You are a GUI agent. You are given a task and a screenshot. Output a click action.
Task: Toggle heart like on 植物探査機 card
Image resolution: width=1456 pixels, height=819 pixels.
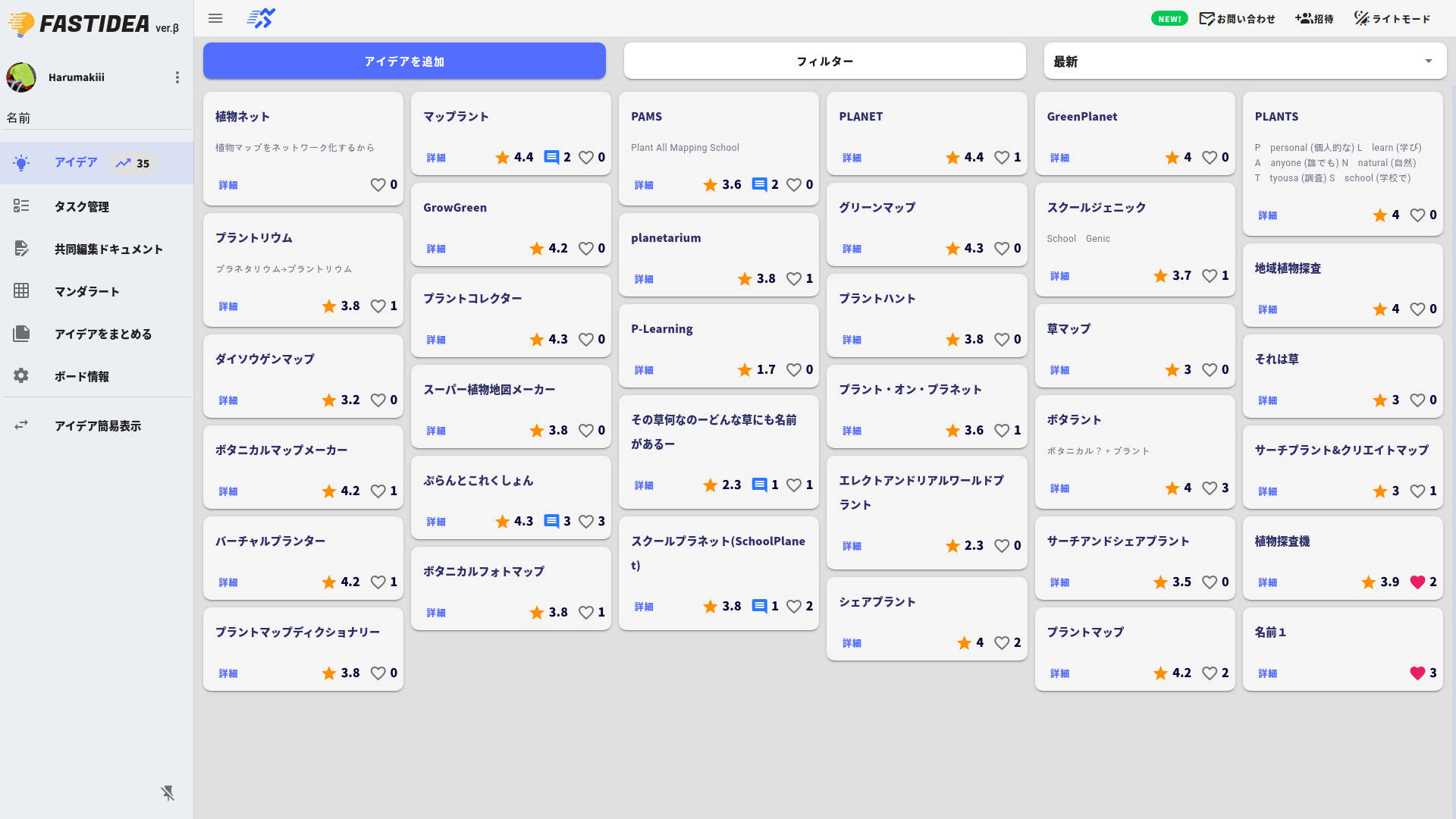click(1417, 582)
